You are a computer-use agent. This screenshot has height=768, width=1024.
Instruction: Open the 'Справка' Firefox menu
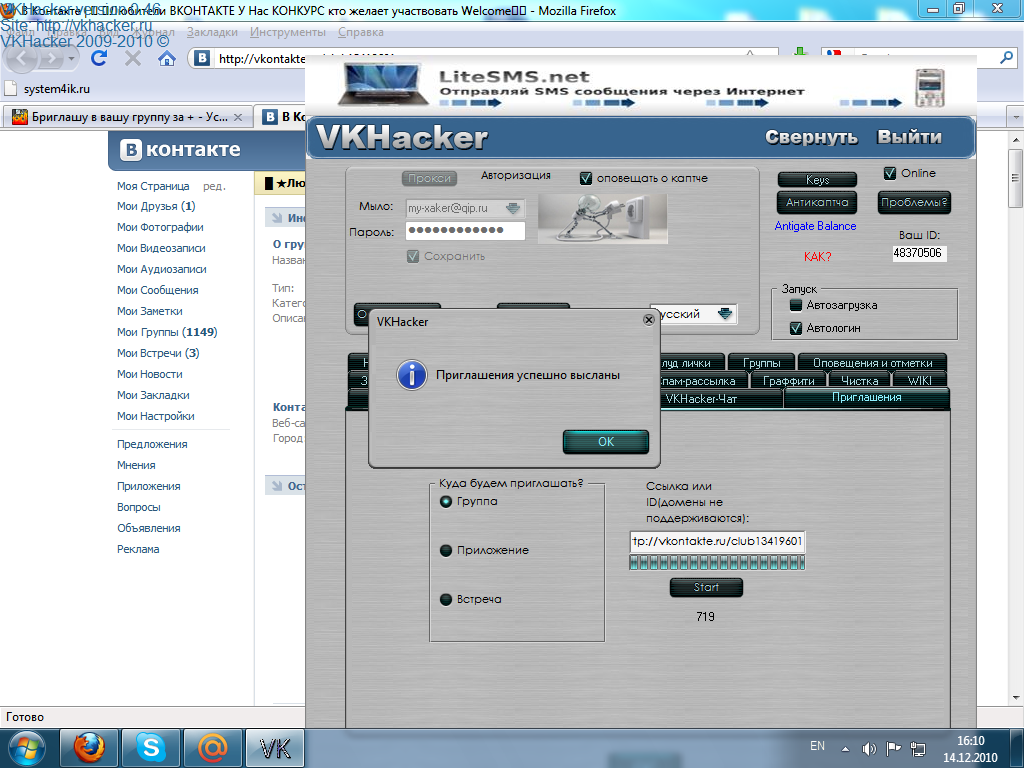[360, 32]
